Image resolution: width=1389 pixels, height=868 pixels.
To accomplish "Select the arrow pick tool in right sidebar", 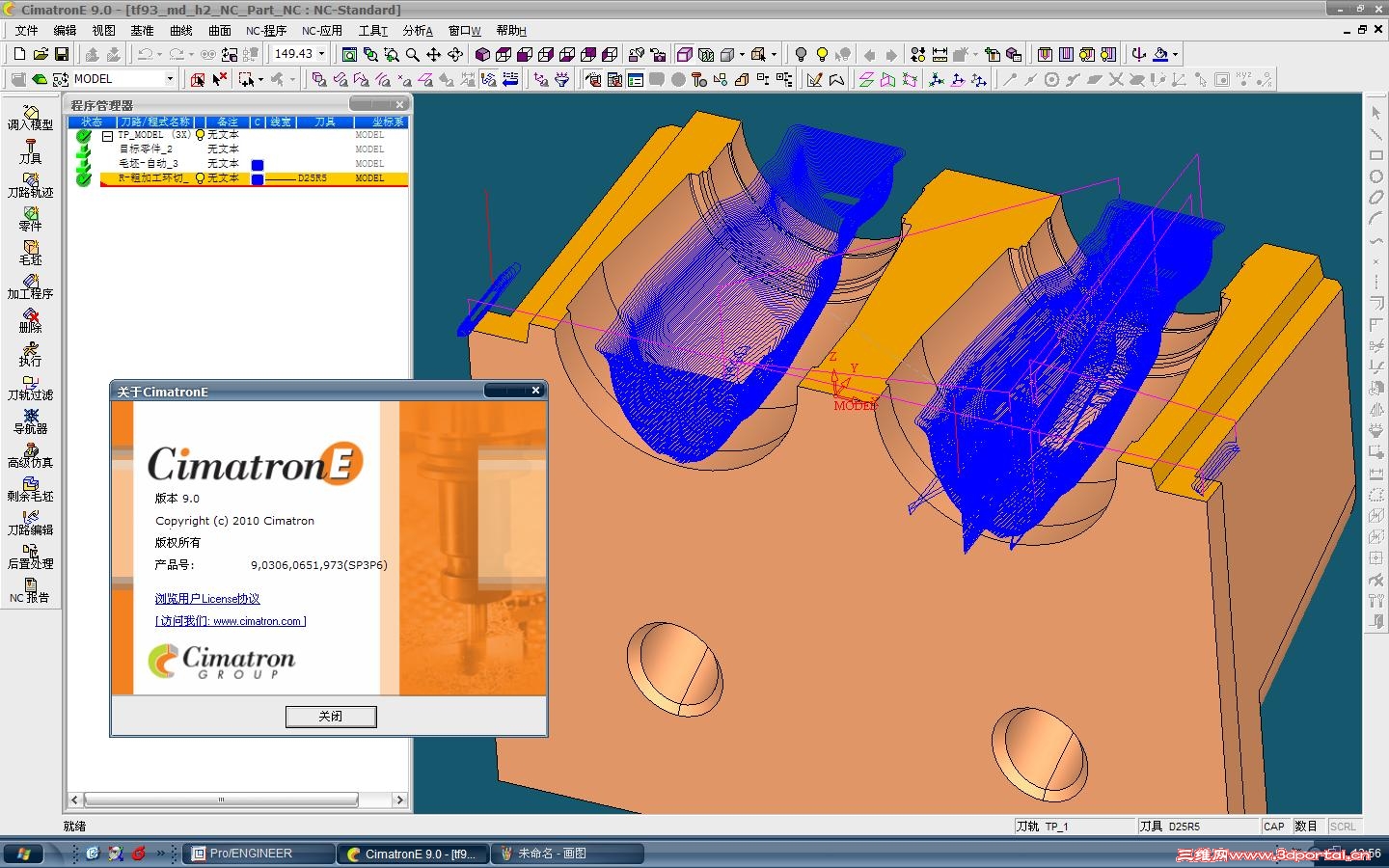I will 1376,113.
